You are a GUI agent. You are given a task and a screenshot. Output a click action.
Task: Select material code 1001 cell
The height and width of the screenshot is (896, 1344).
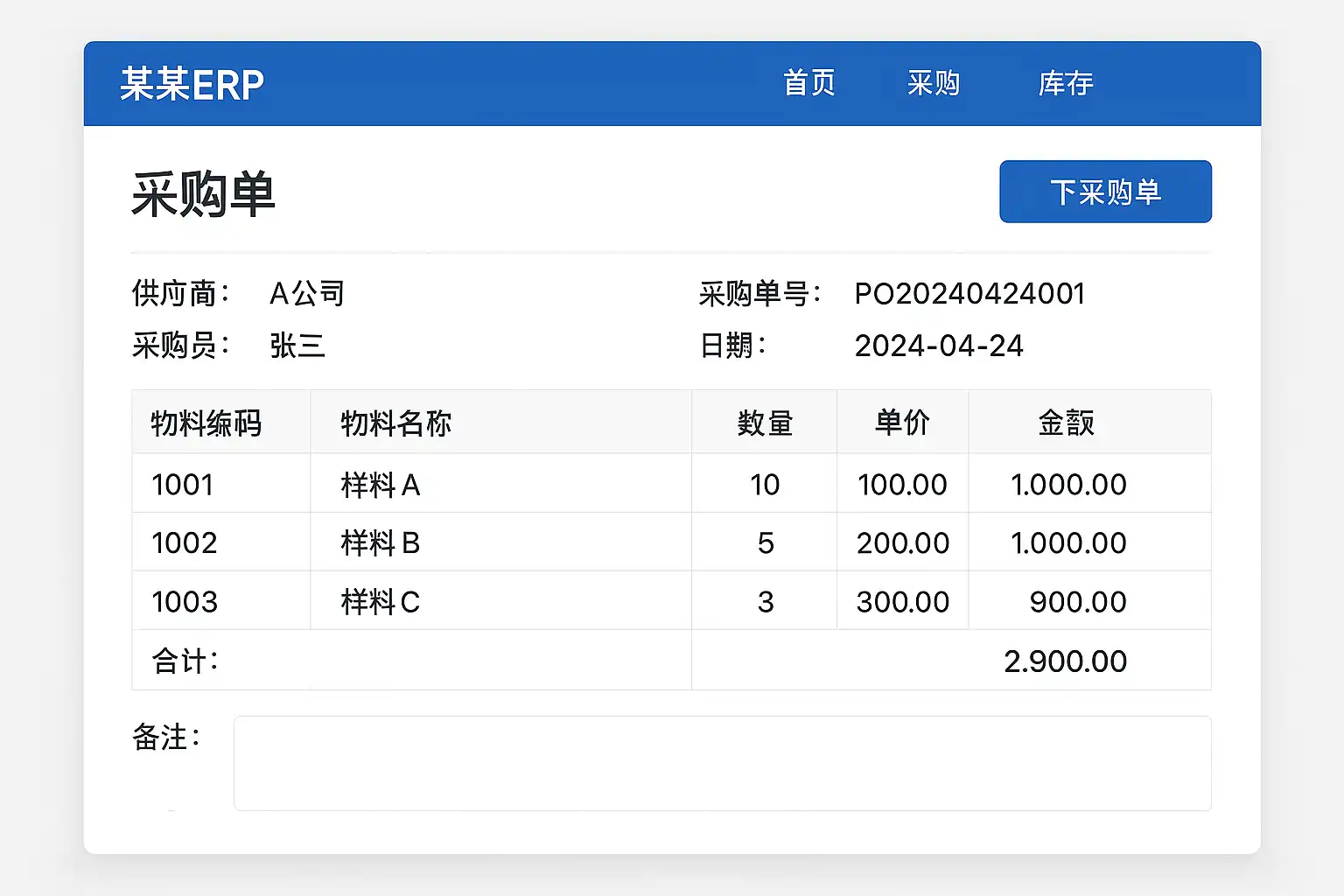(x=183, y=485)
